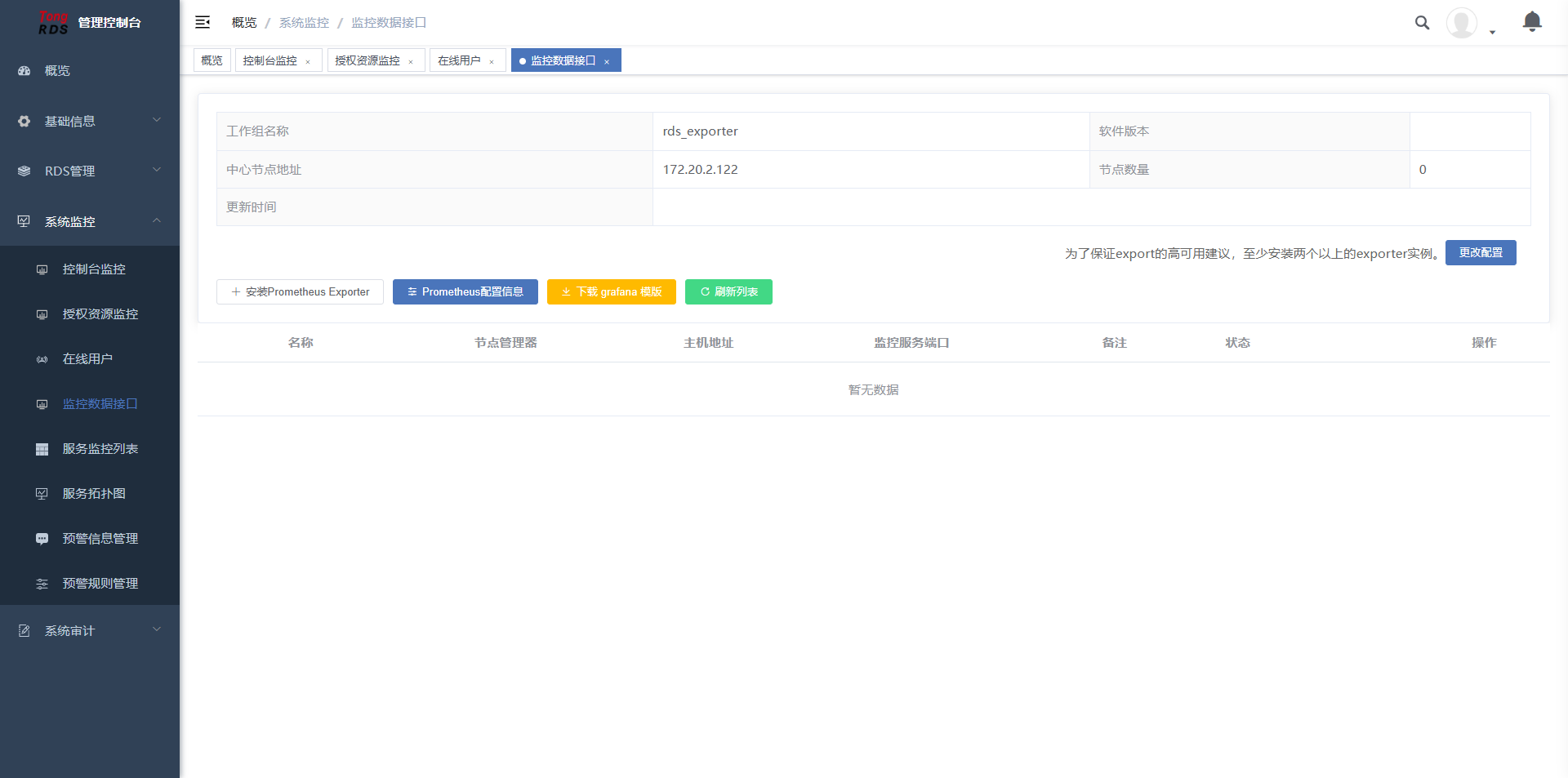
Task: Click the user avatar icon
Action: (x=1461, y=23)
